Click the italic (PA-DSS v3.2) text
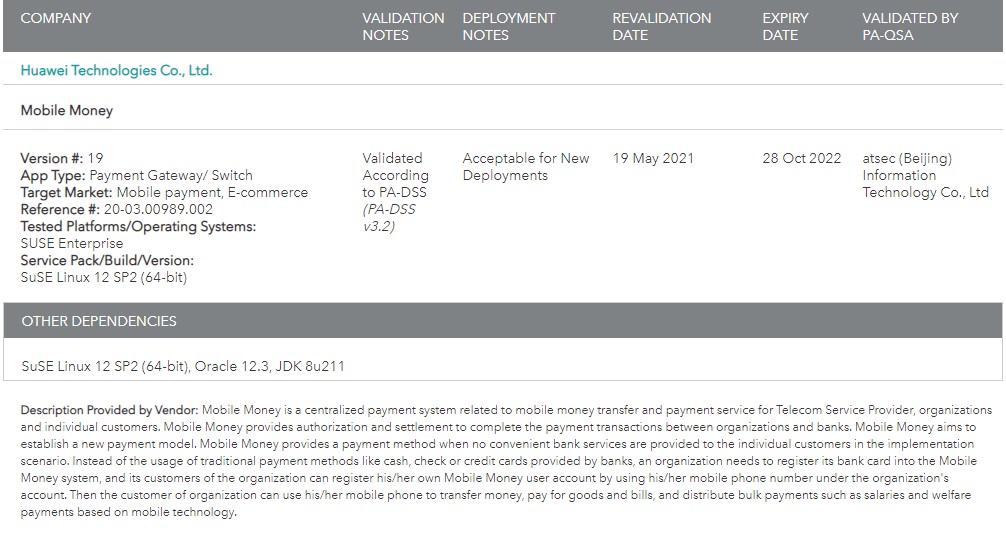Image resolution: width=1006 pixels, height=543 pixels. (x=389, y=218)
